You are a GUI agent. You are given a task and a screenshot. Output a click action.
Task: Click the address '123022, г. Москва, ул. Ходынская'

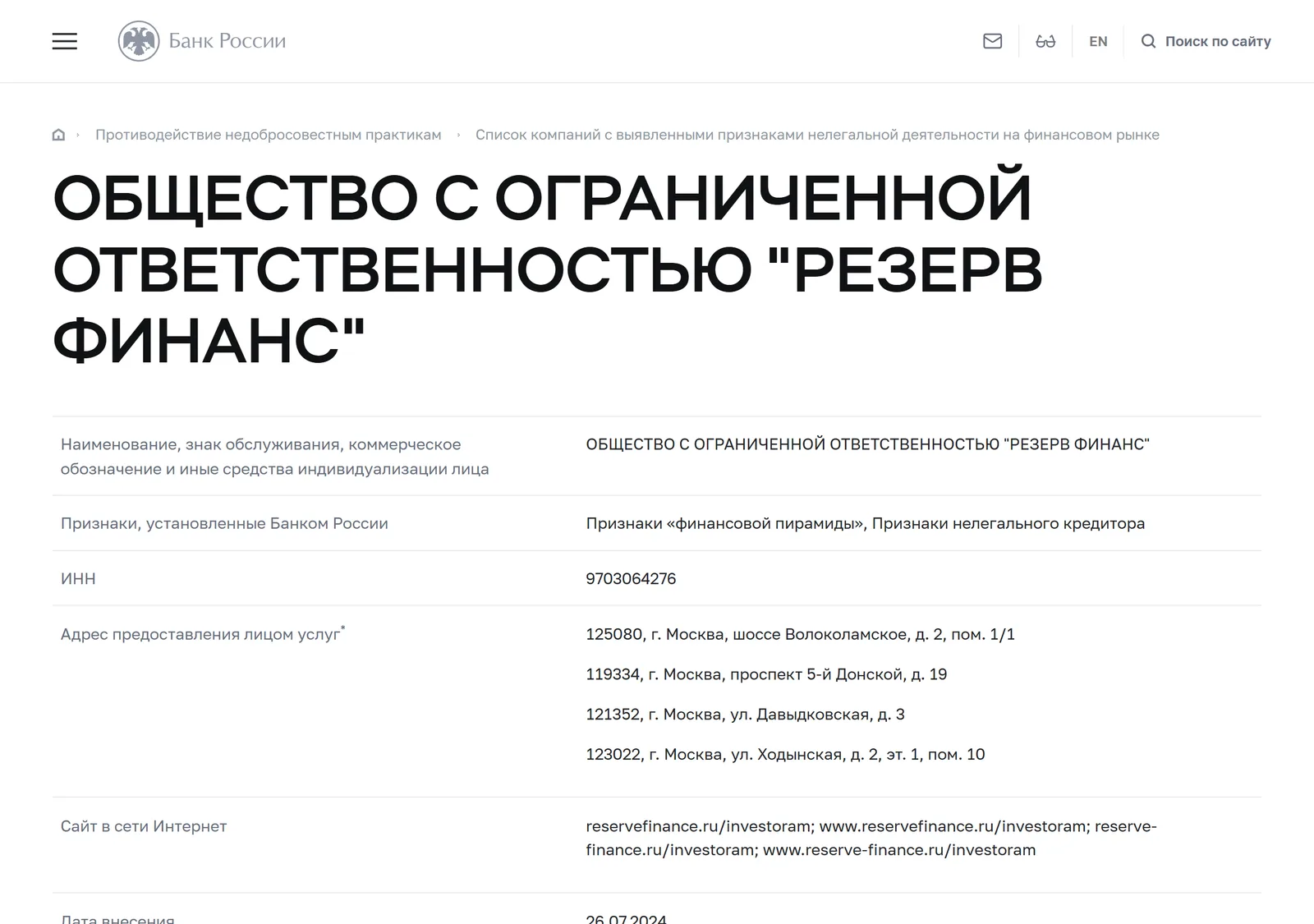pyautogui.click(x=785, y=754)
